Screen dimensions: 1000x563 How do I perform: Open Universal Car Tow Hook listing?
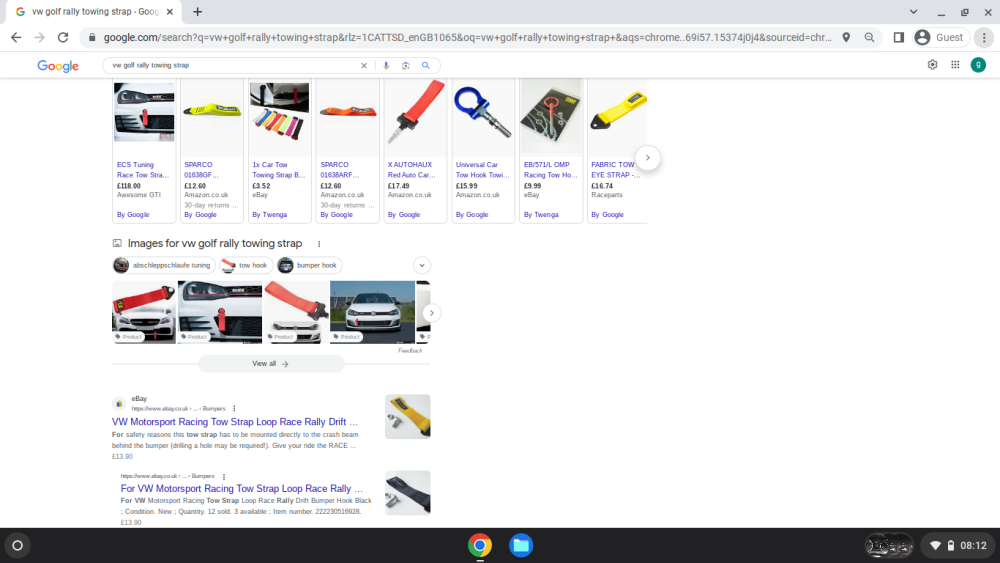[x=483, y=170]
